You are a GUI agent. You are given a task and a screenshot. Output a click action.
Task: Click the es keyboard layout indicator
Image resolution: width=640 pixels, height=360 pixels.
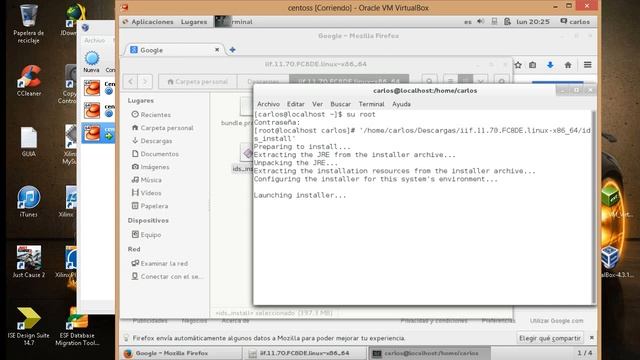point(468,22)
